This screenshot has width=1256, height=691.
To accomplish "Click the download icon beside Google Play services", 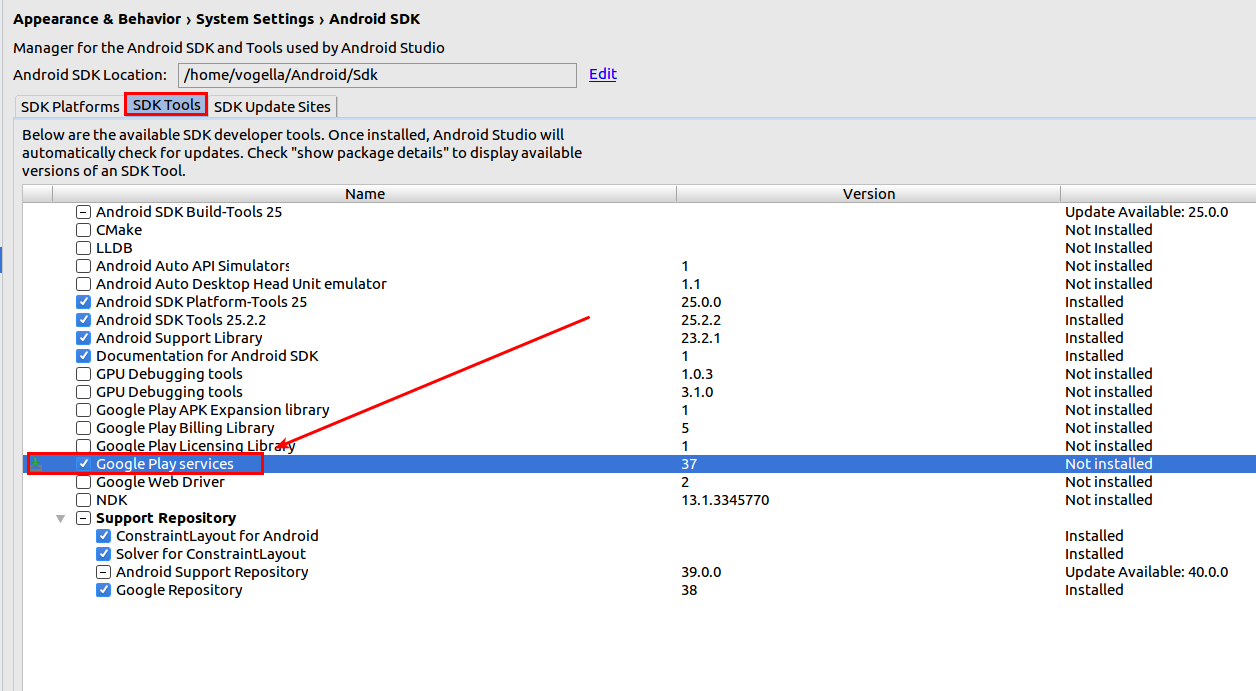I will (37, 463).
